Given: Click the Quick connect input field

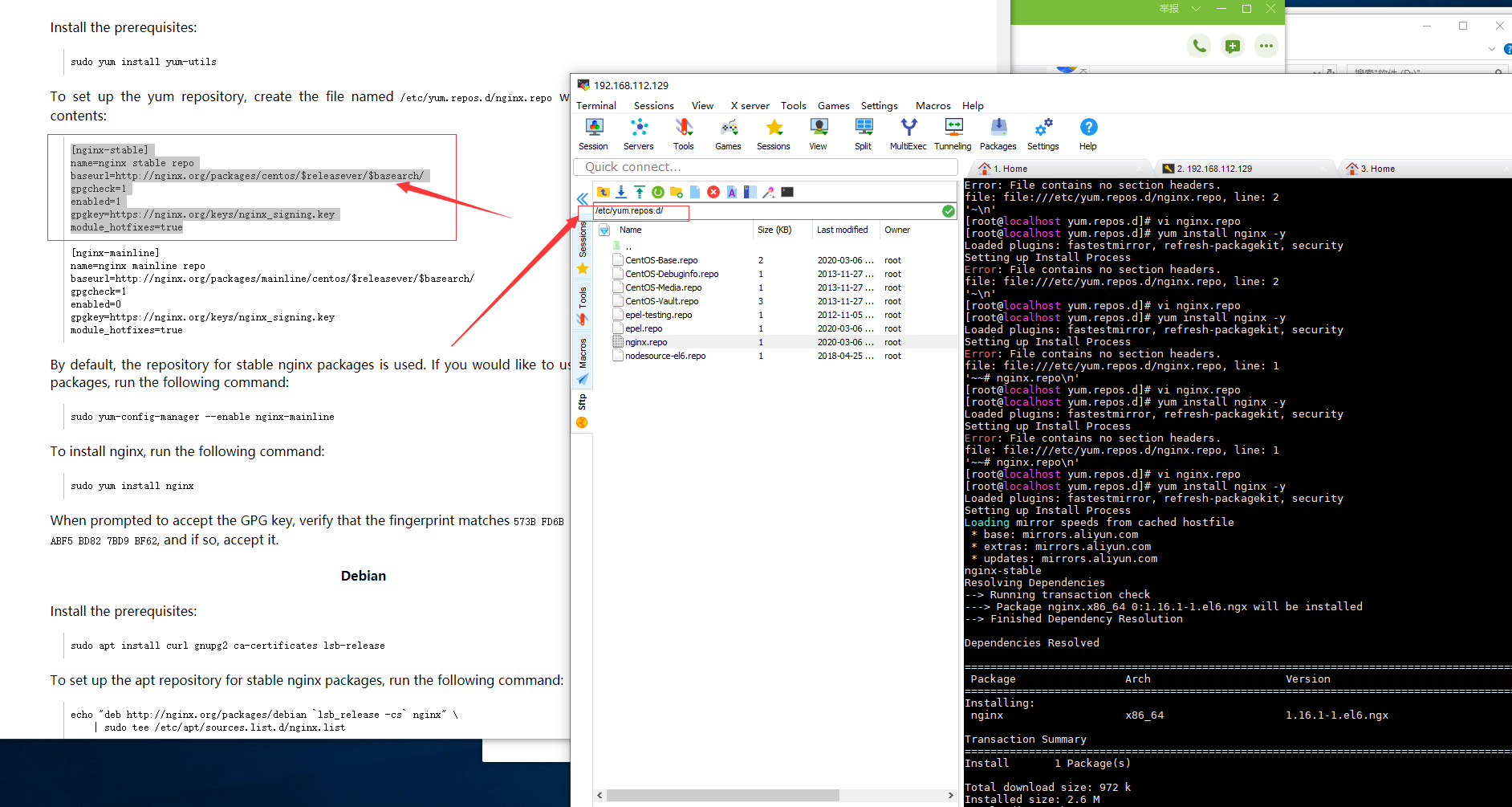Looking at the screenshot, I should pos(766,167).
